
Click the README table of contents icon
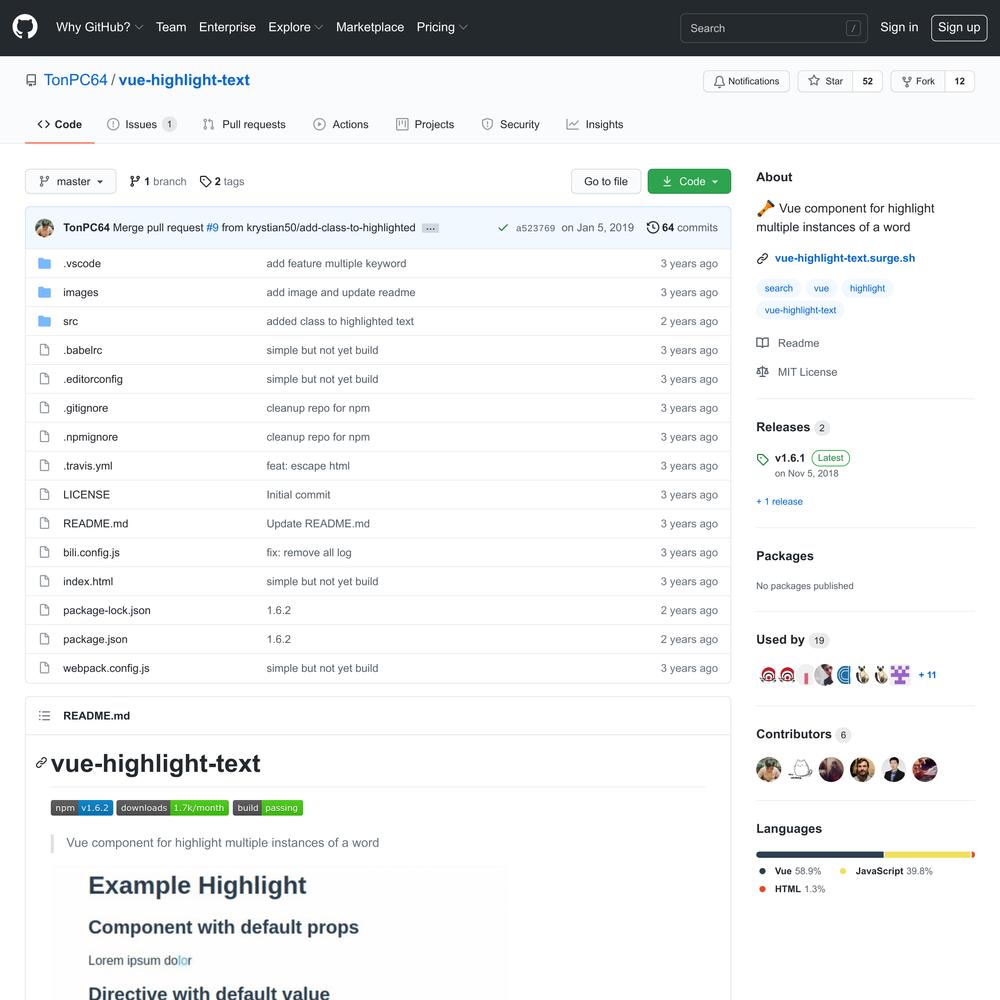point(44,716)
